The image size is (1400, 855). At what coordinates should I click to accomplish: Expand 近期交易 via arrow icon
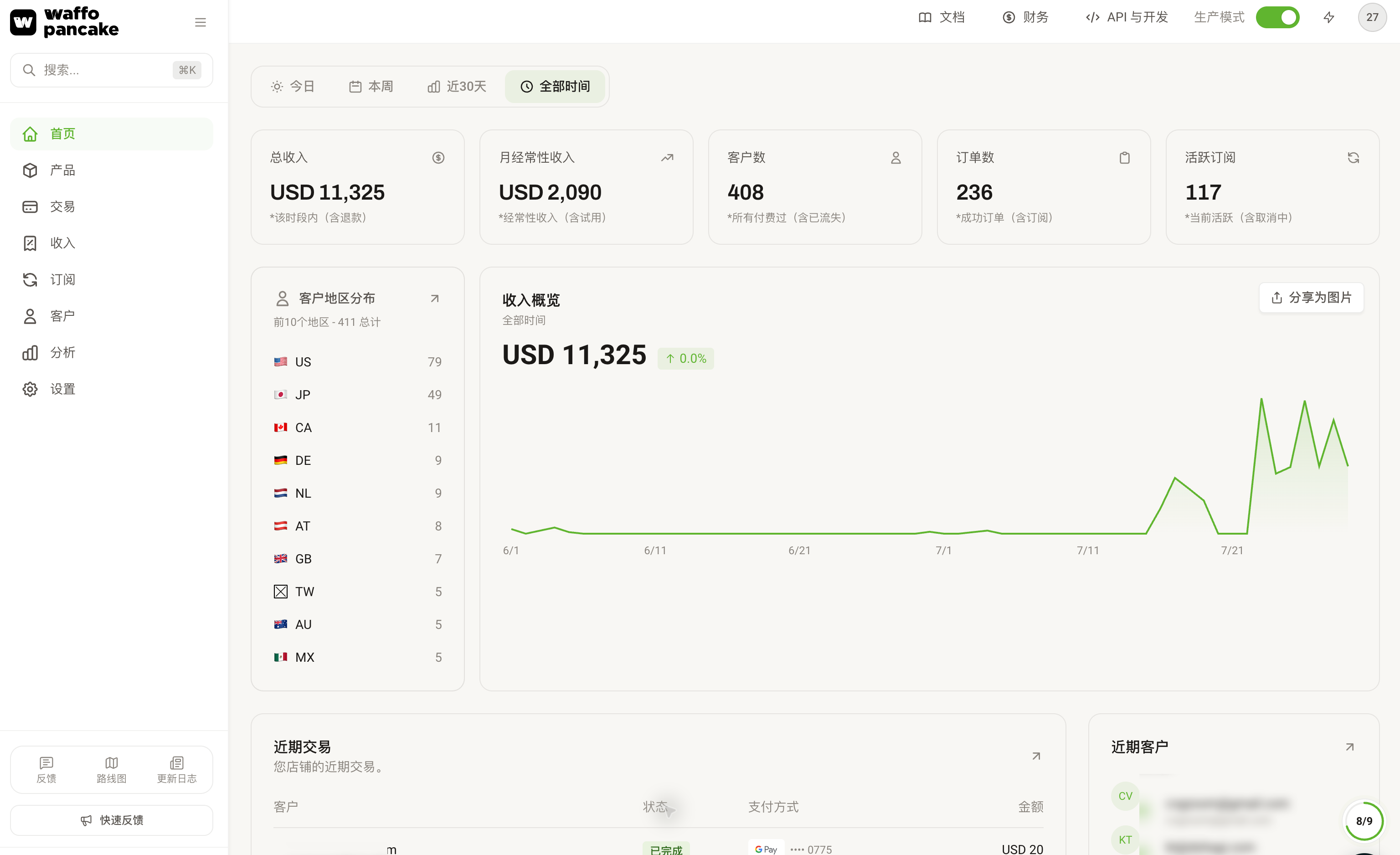[1036, 756]
